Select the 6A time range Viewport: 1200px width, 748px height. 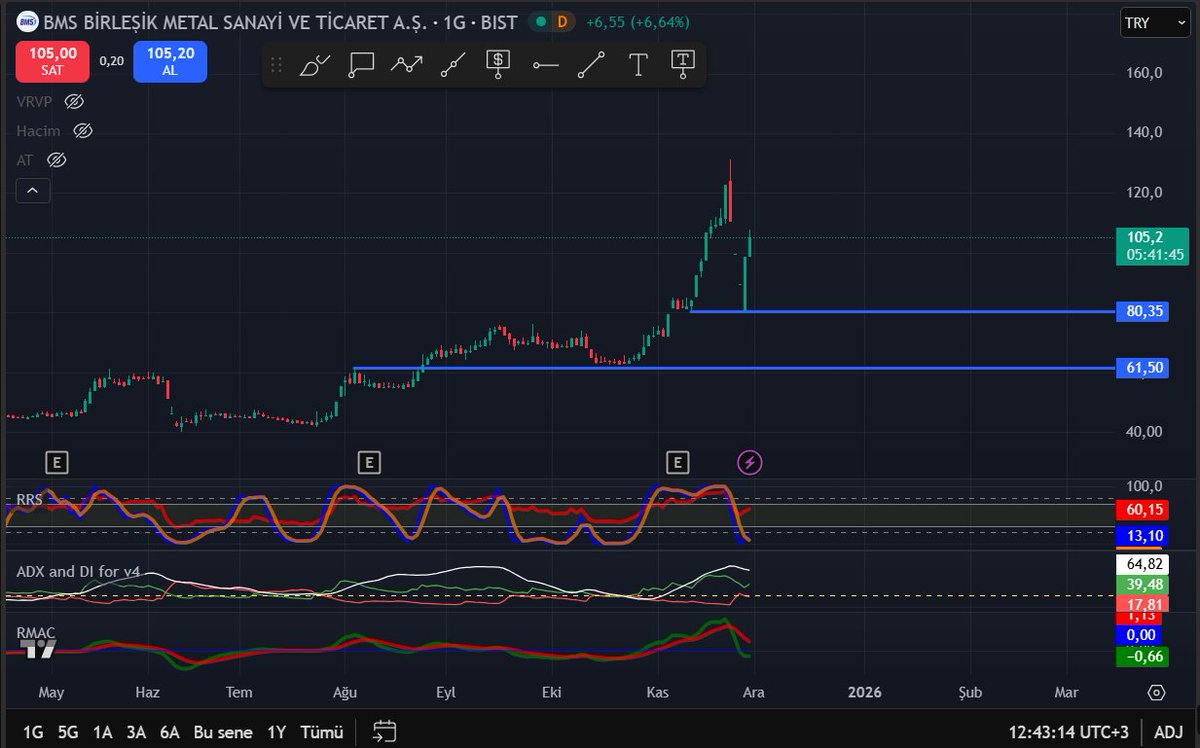(x=170, y=731)
